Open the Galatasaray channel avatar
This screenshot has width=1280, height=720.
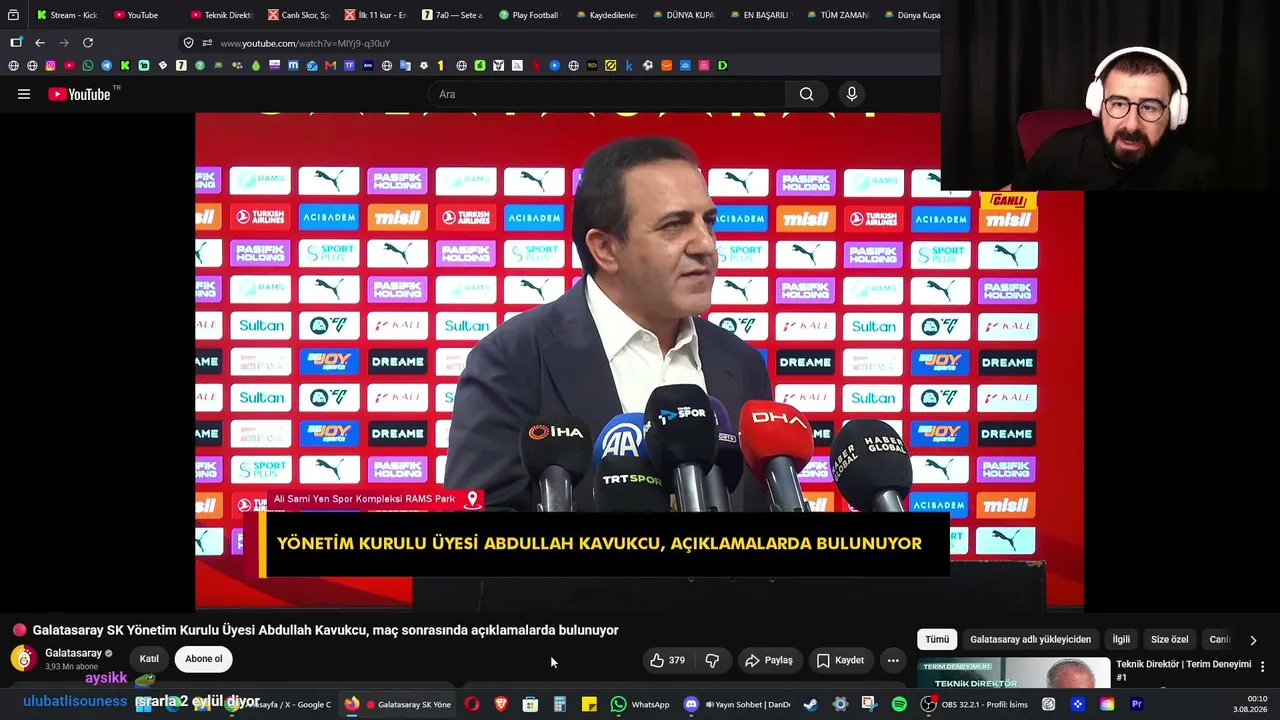pos(24,658)
